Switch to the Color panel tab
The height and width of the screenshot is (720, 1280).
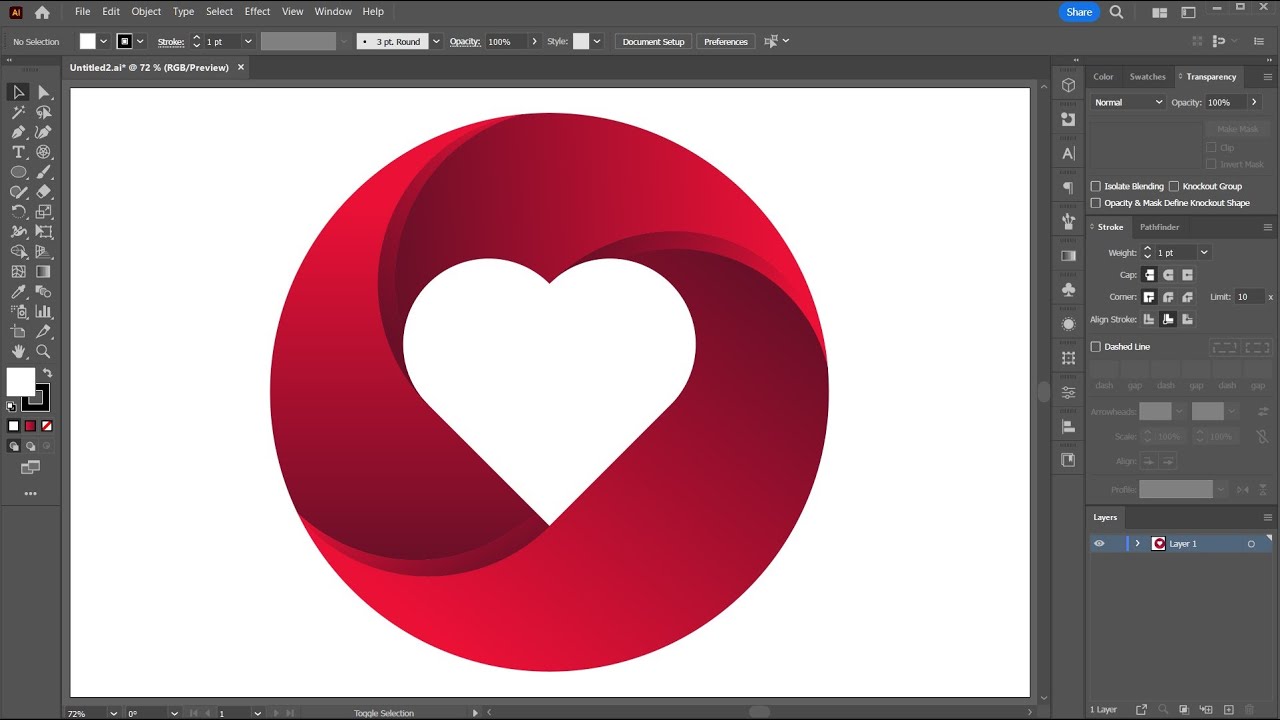1103,77
